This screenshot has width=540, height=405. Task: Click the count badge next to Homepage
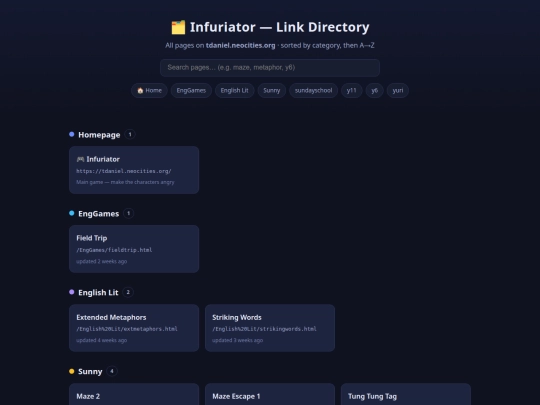130,134
